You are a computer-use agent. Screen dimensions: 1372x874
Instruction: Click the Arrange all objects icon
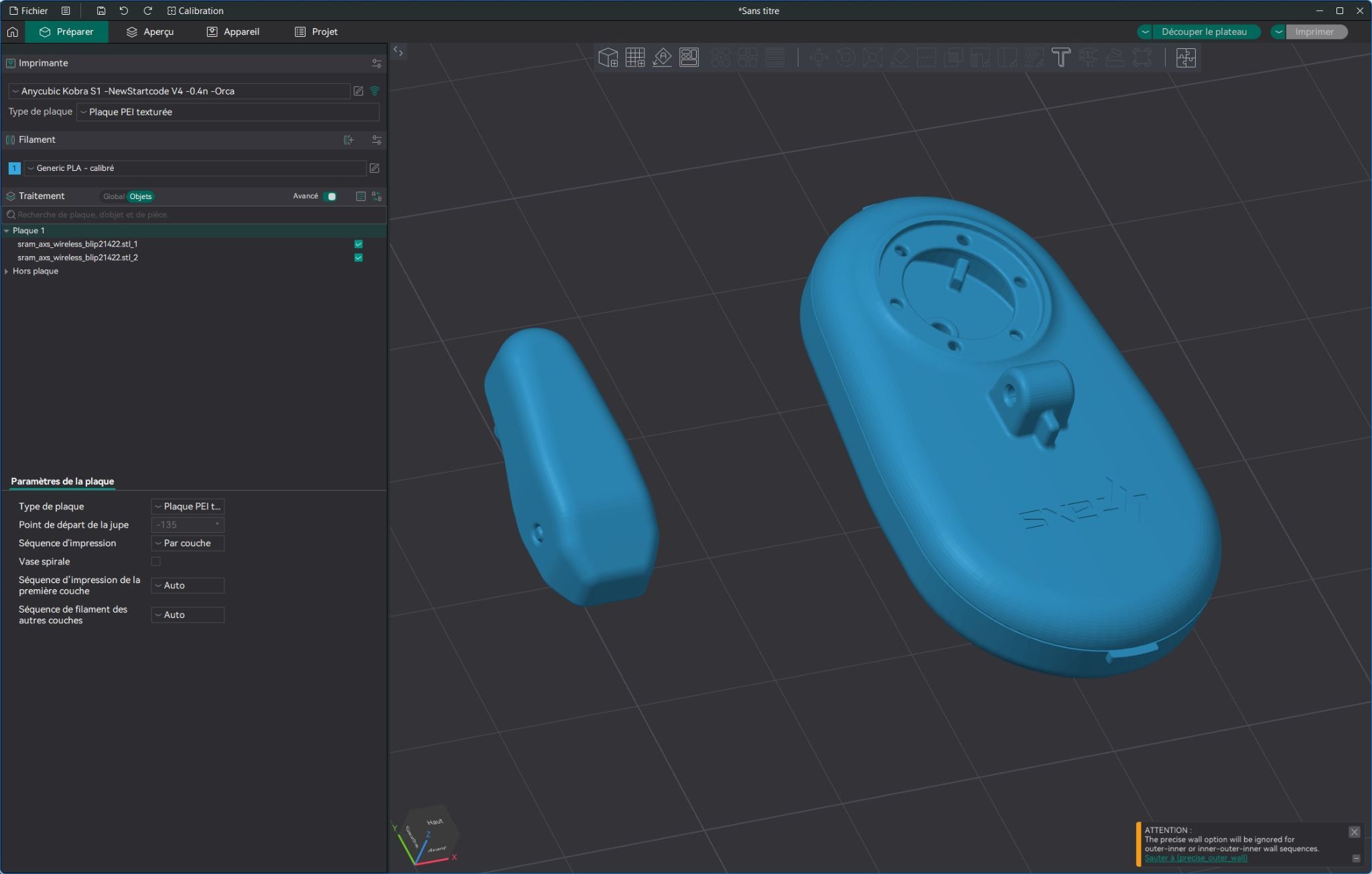[x=689, y=58]
